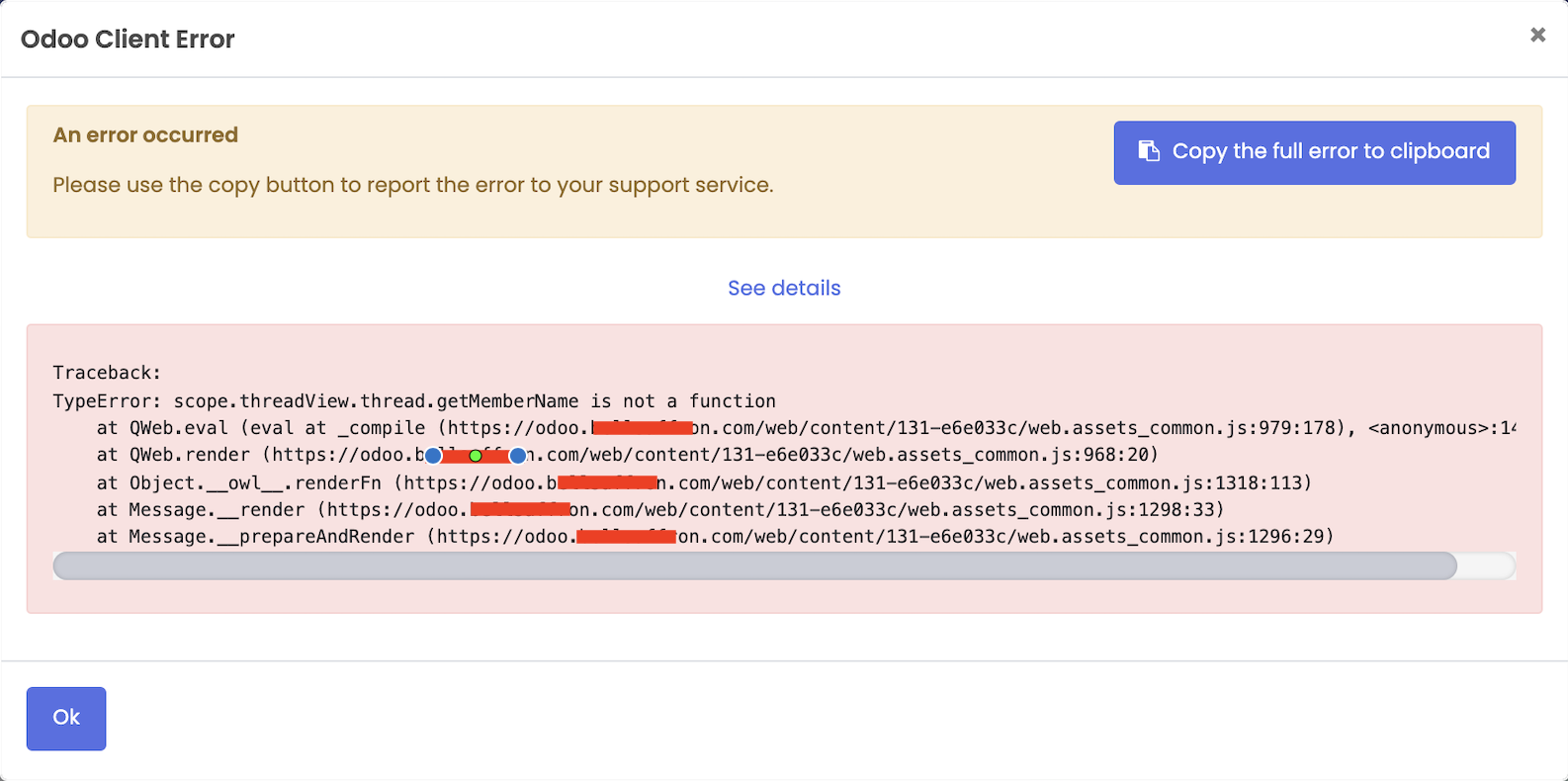Toggle the See details link
The height and width of the screenshot is (781, 1568).
click(784, 288)
